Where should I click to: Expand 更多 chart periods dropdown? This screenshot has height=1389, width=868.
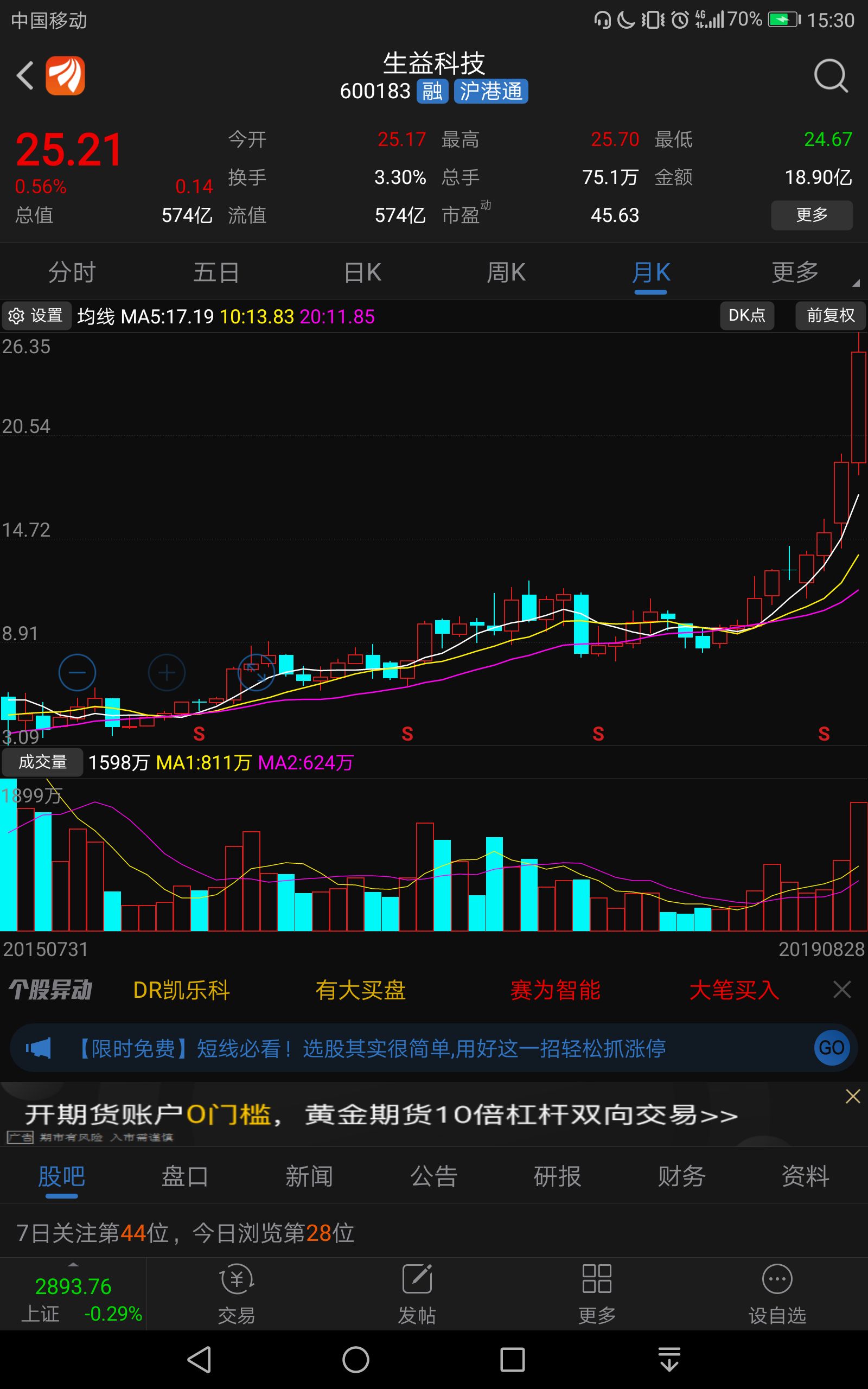pos(795,272)
